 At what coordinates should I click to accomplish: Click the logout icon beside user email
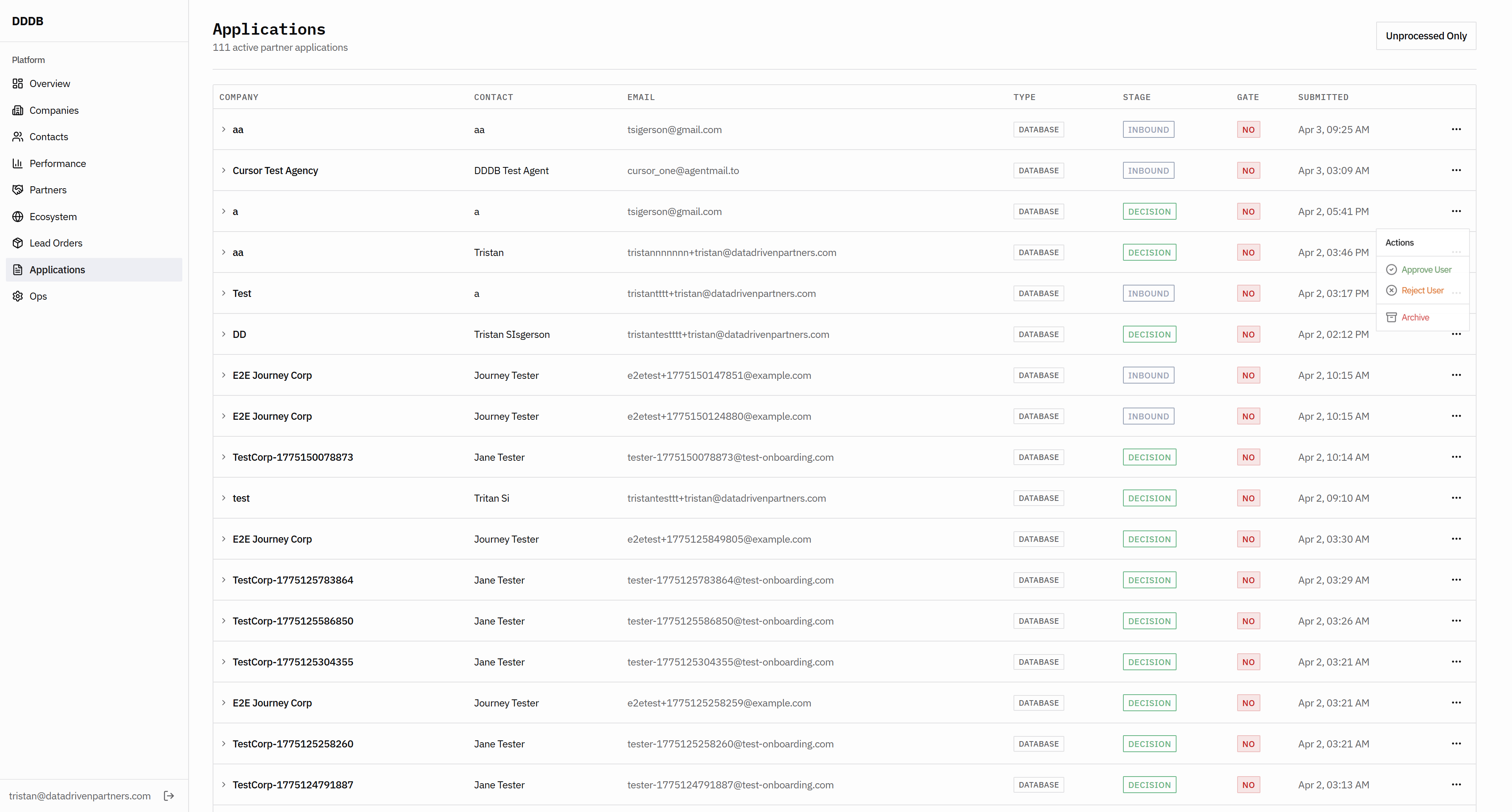point(169,795)
